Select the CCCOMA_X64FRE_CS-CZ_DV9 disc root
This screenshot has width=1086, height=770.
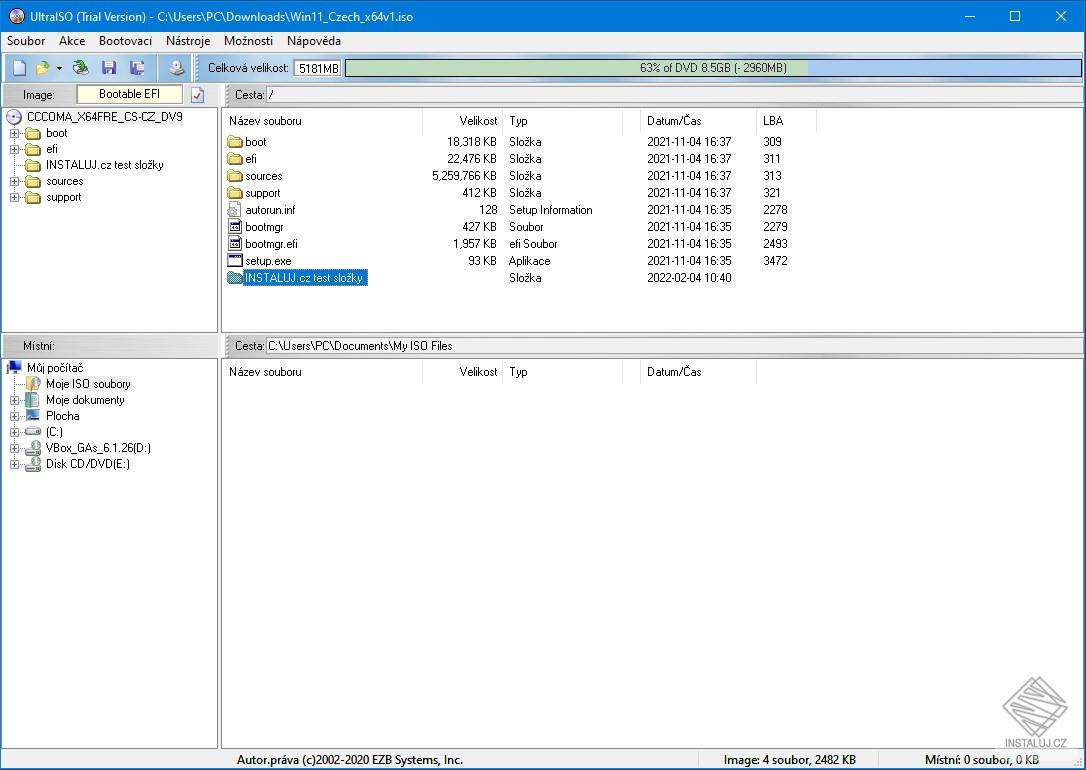coord(105,116)
